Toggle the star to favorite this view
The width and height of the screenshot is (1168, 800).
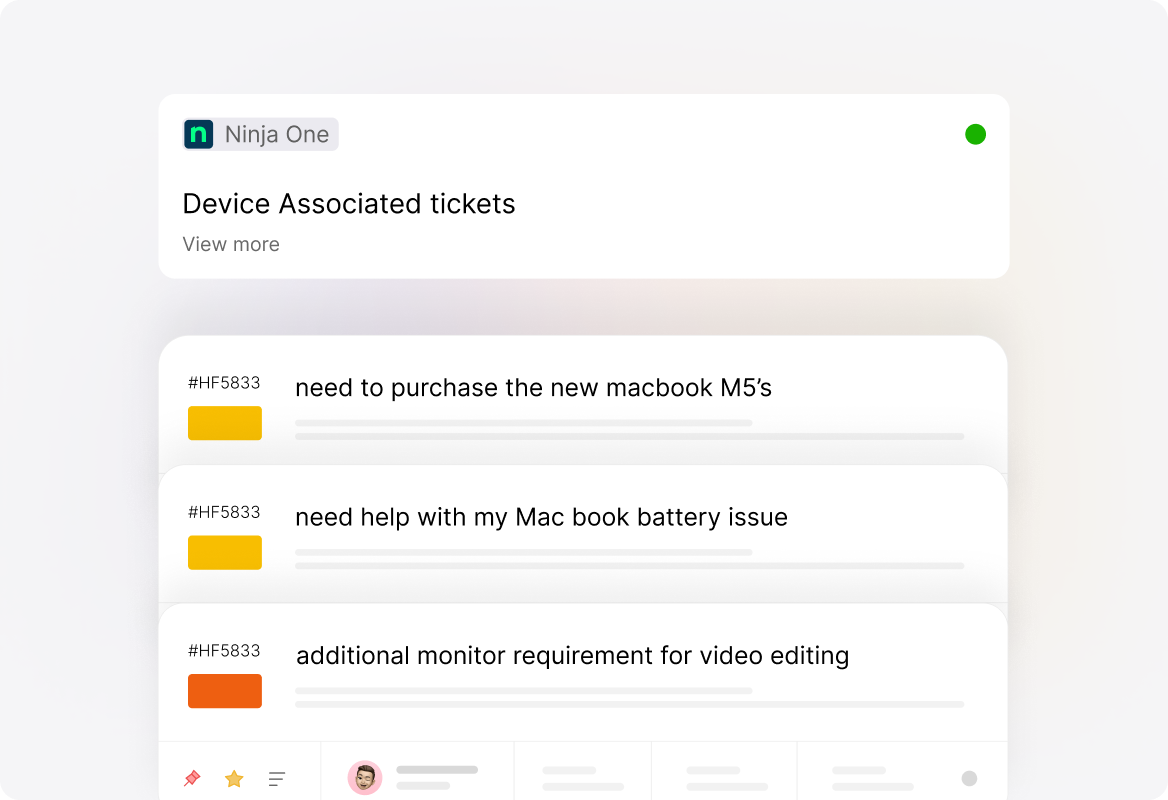click(233, 778)
